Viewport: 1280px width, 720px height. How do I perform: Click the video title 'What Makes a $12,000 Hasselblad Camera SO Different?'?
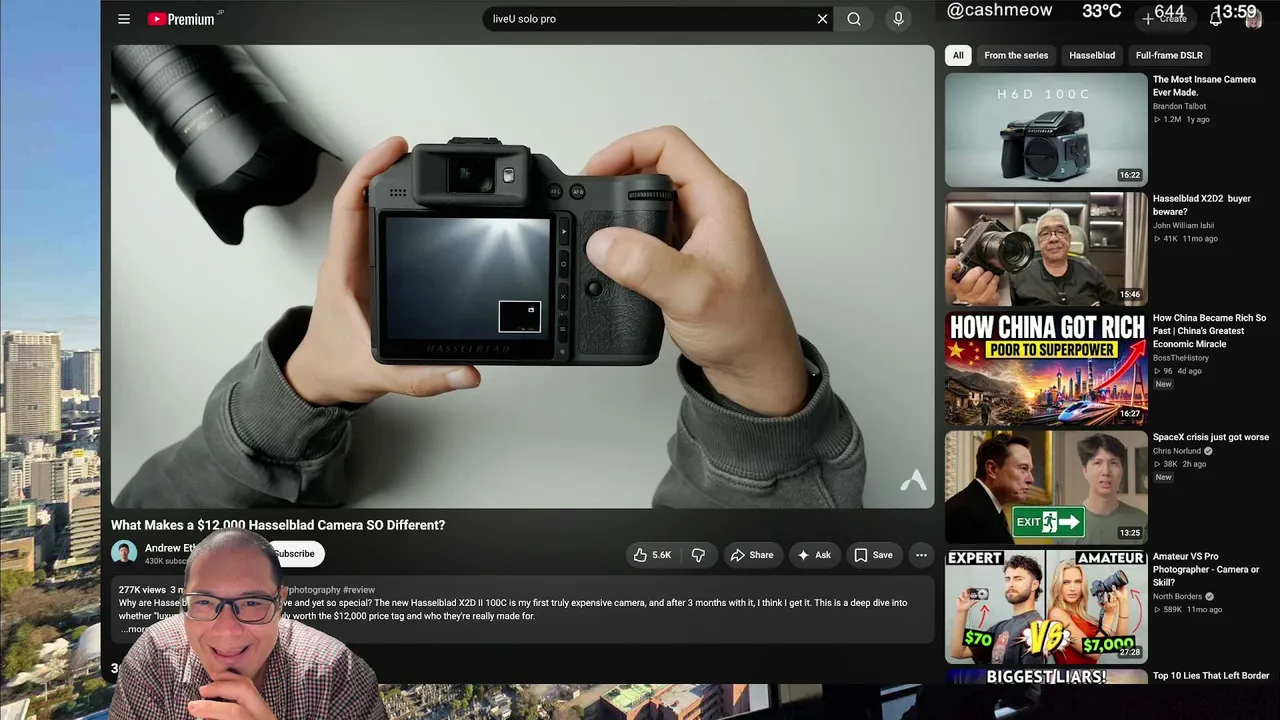click(278, 525)
